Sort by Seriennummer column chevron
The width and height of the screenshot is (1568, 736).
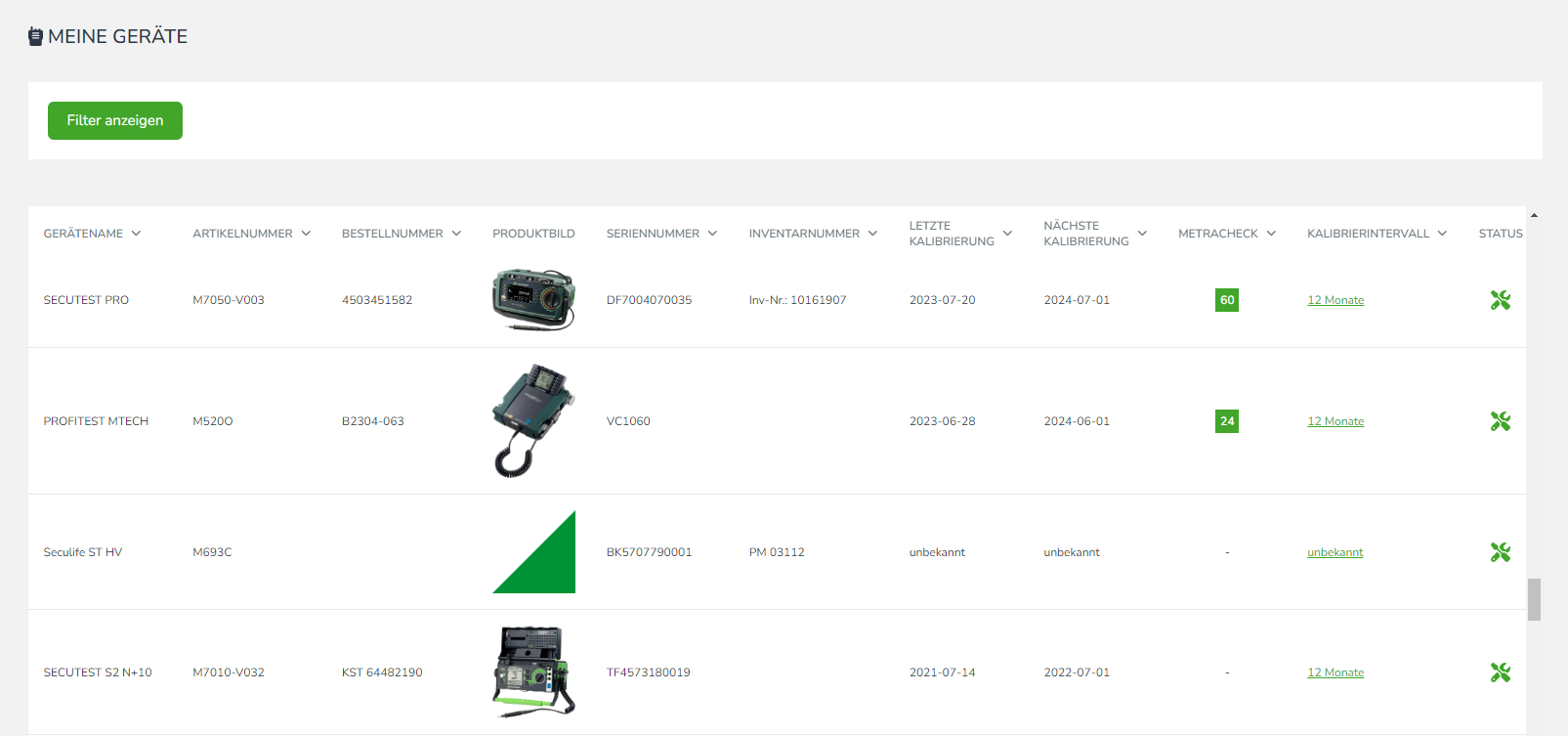pyautogui.click(x=712, y=234)
